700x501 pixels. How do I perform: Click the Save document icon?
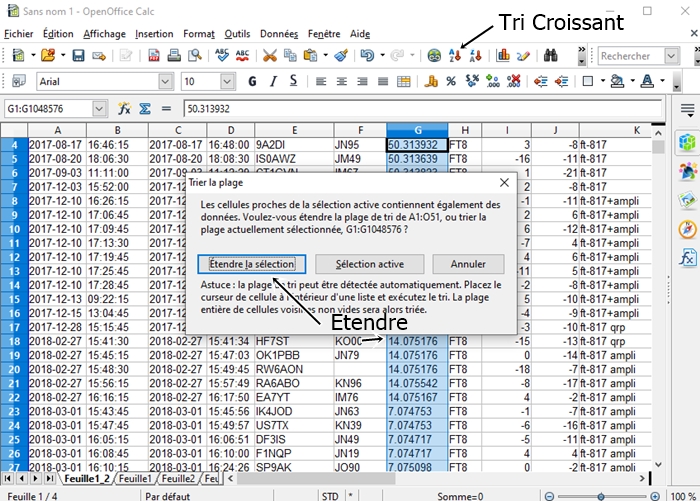coord(79,55)
